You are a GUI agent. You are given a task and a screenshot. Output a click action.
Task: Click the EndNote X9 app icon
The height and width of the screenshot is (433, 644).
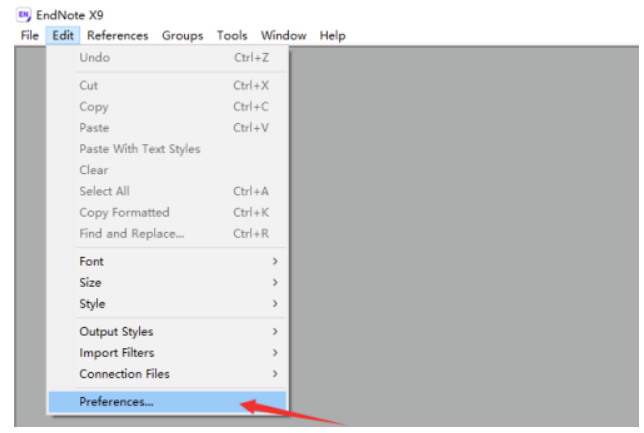23,15
